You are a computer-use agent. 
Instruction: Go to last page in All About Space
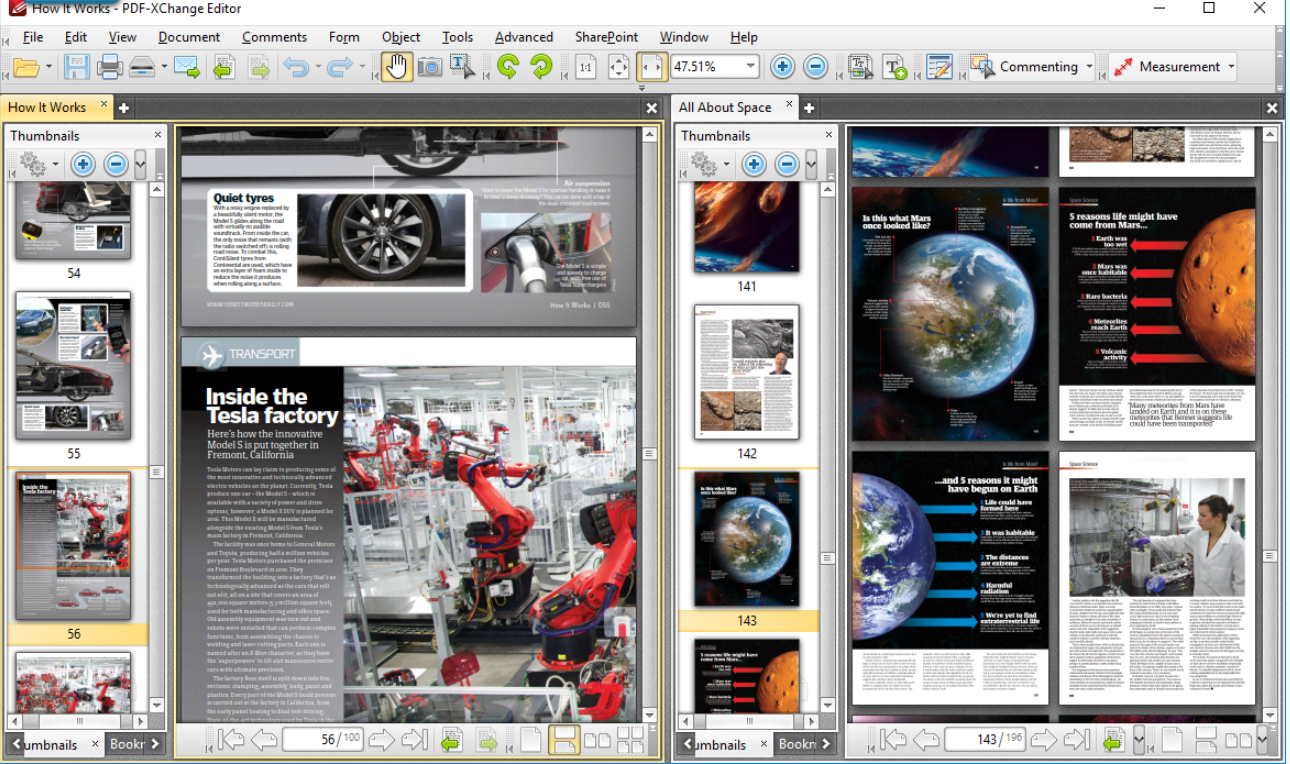coord(1076,740)
